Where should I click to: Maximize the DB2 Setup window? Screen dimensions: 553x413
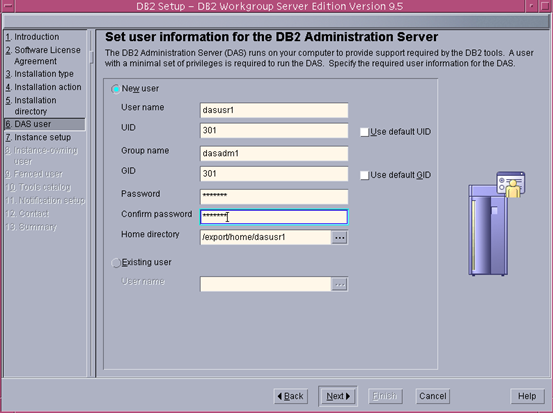pyautogui.click(x=545, y=6)
